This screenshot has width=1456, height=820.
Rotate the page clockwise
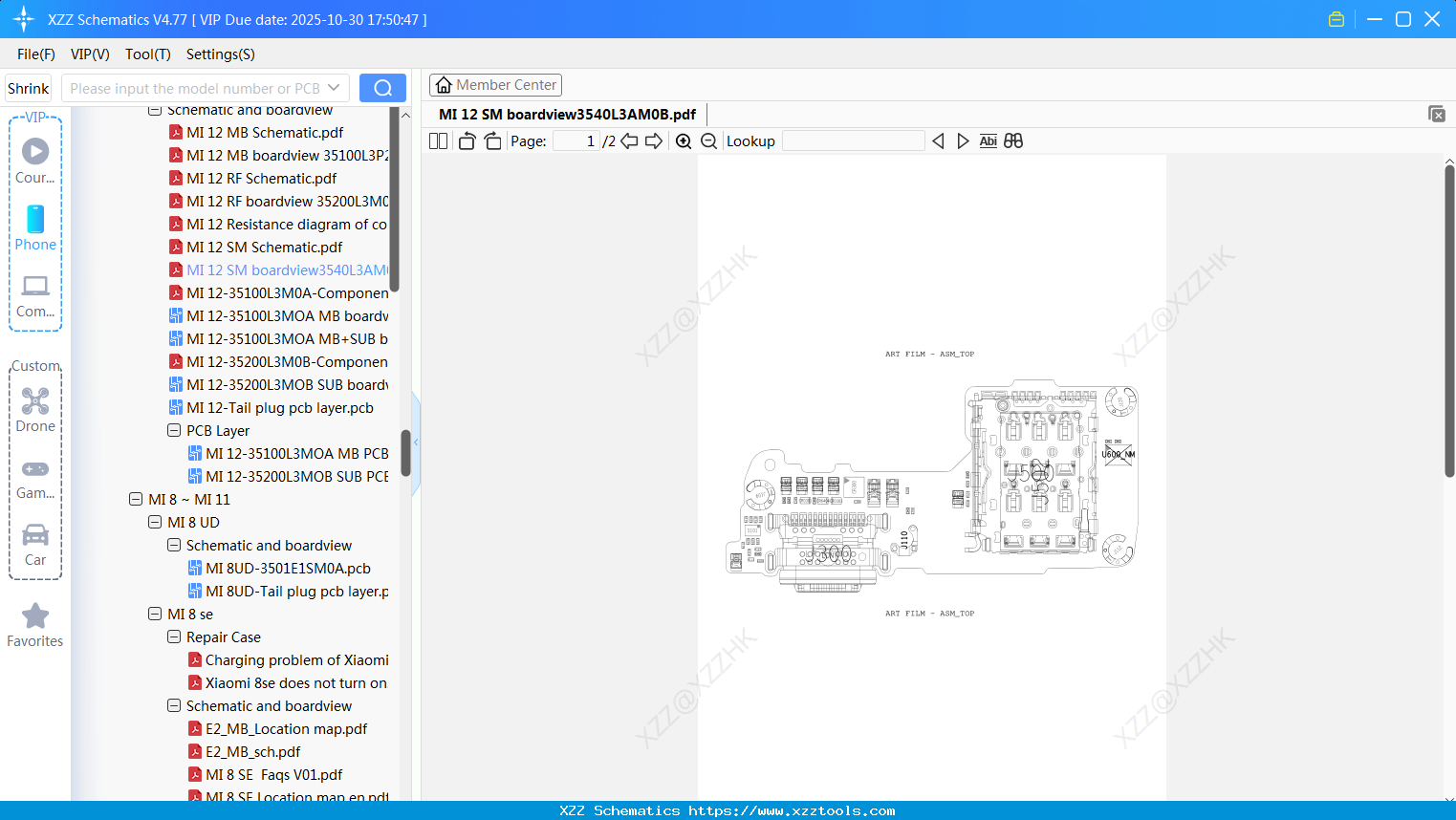click(492, 140)
